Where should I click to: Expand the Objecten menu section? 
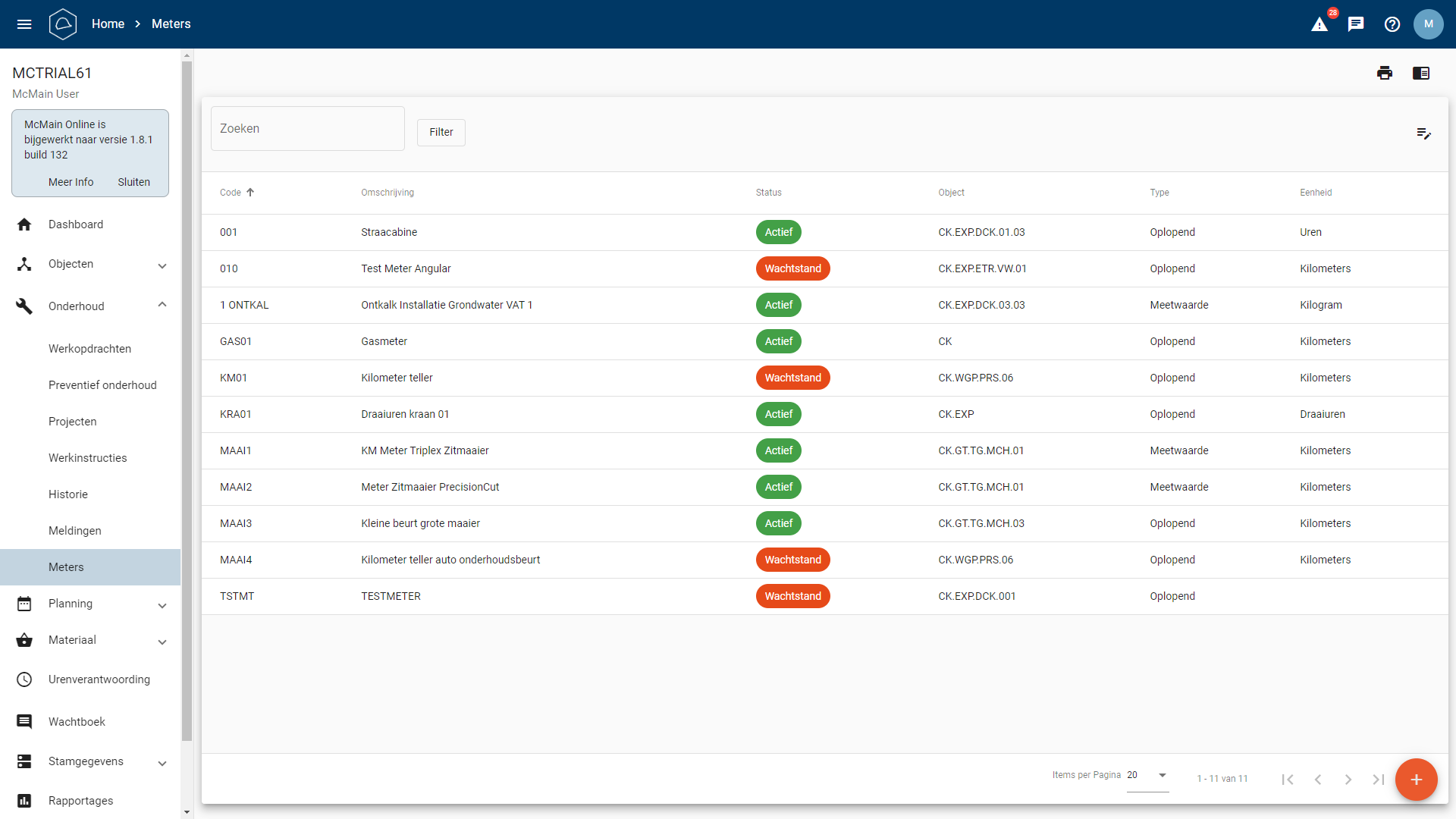[x=162, y=265]
